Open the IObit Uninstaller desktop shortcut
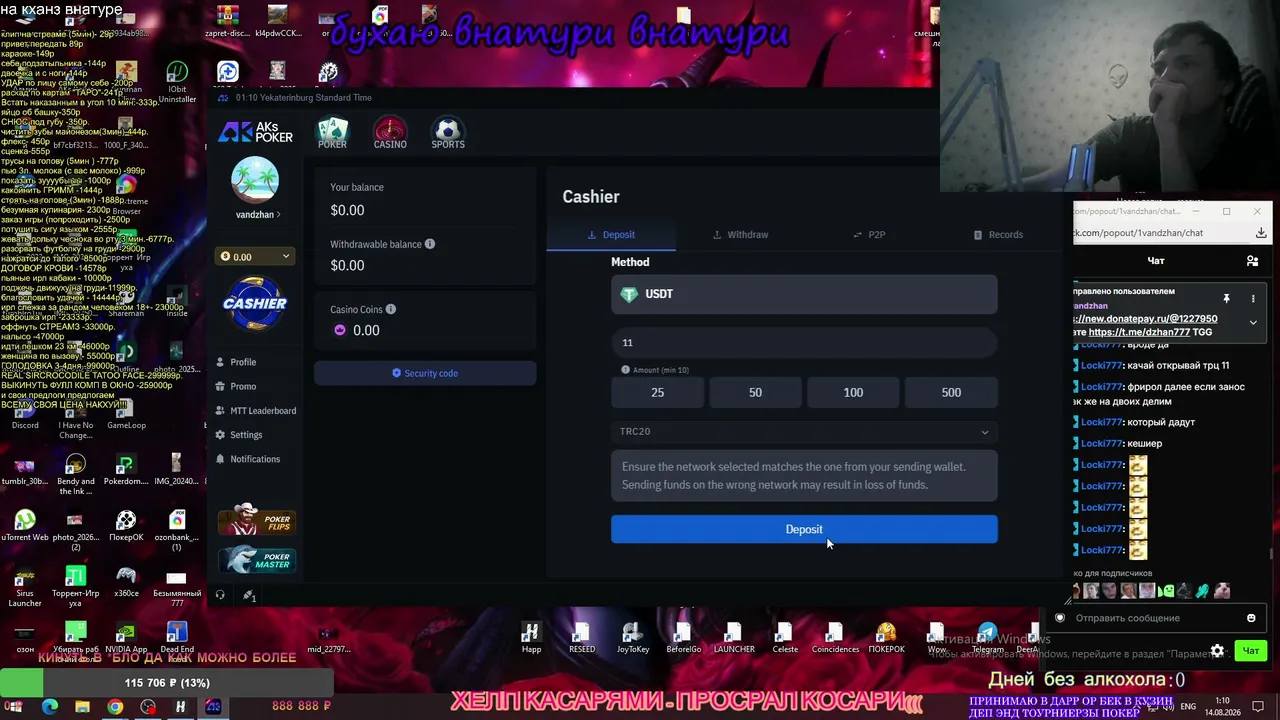The width and height of the screenshot is (1280, 720). tap(177, 82)
